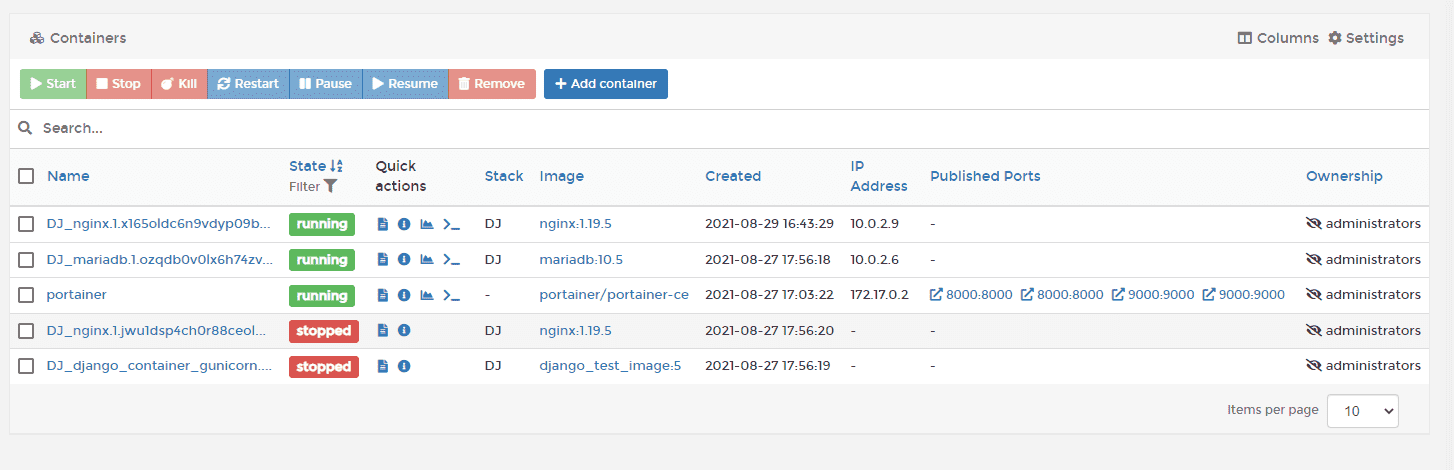Select the portainer container checkbox
The width and height of the screenshot is (1454, 470).
(26, 295)
